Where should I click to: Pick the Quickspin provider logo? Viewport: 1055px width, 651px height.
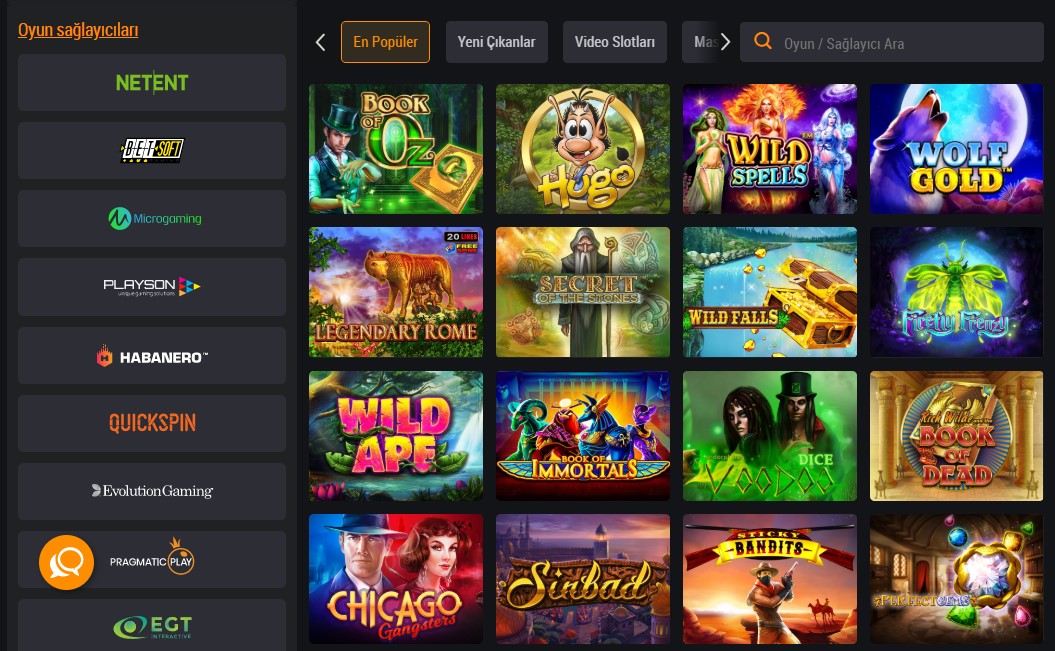pos(152,423)
